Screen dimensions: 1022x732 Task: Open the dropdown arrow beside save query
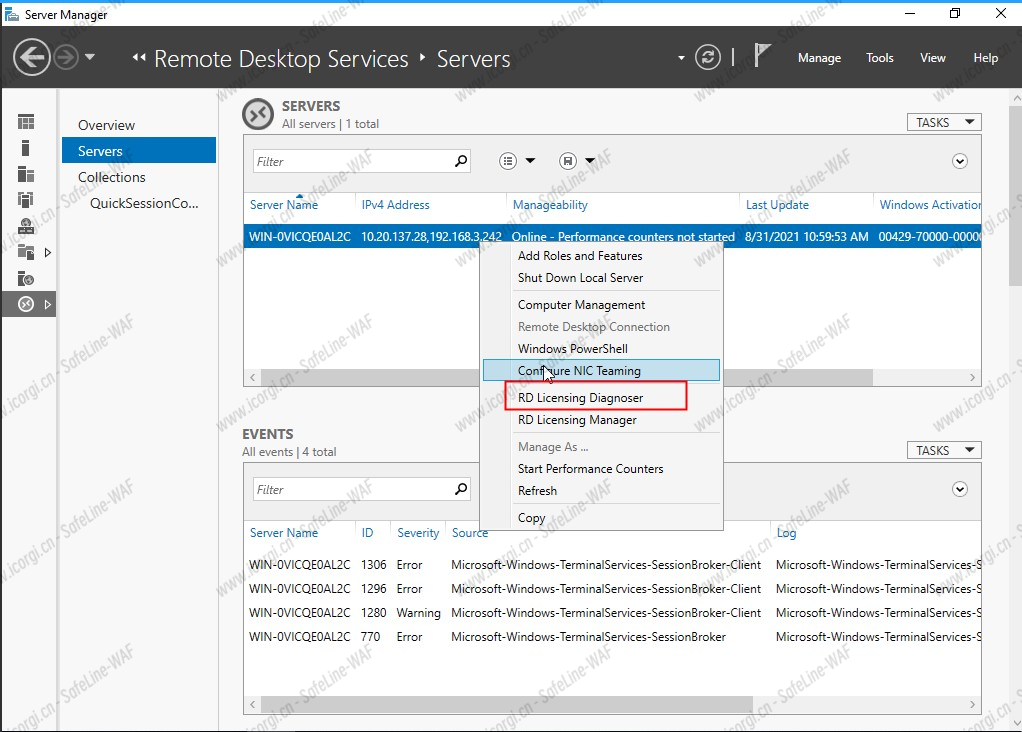click(590, 161)
